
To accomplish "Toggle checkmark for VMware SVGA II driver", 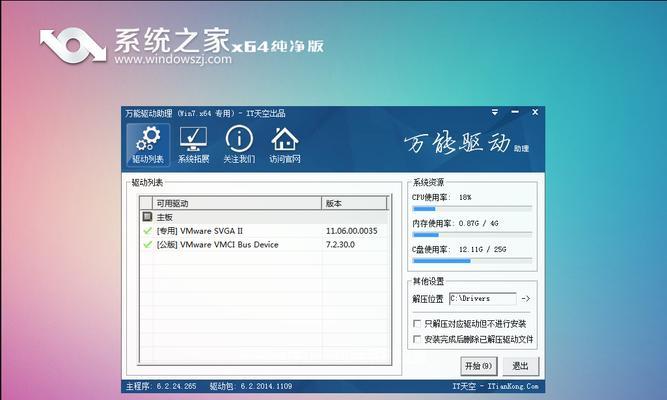I will 147,231.
